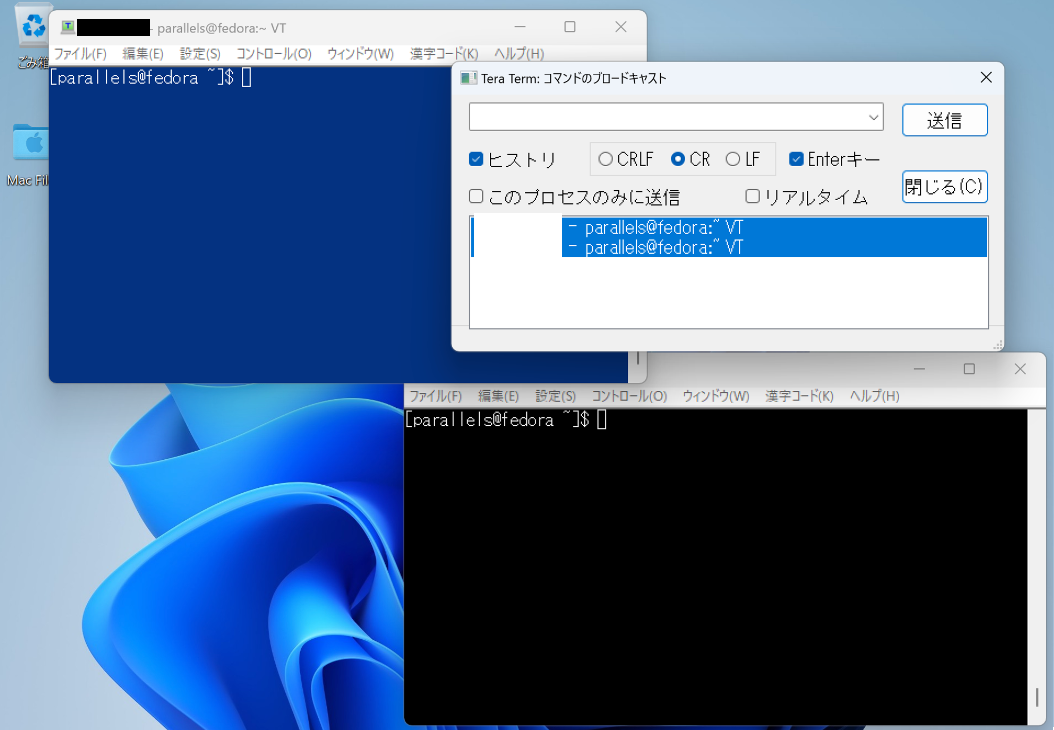Maximize the bottom black terminal window

(x=969, y=369)
